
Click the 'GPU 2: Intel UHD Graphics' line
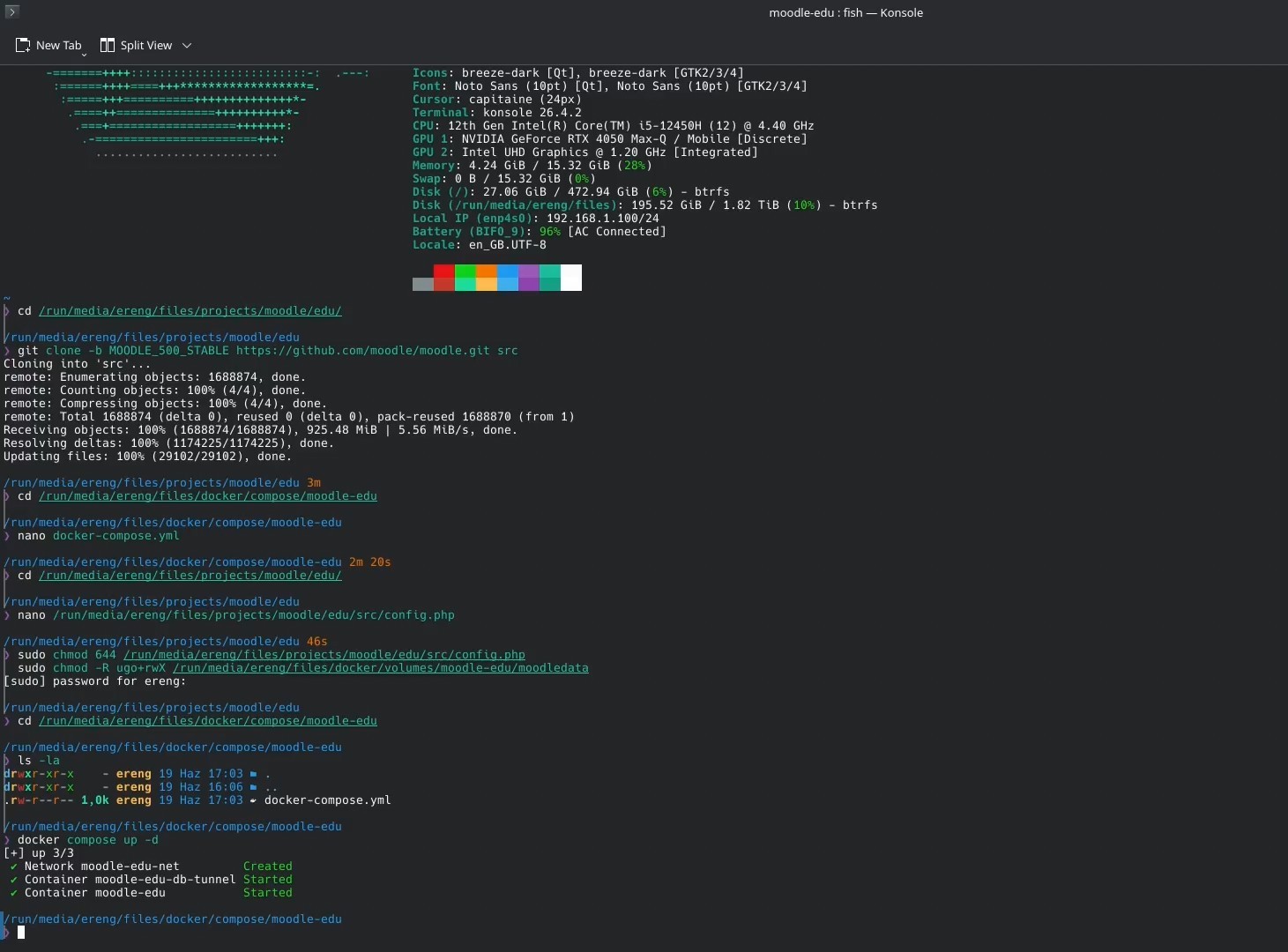pyautogui.click(x=585, y=152)
